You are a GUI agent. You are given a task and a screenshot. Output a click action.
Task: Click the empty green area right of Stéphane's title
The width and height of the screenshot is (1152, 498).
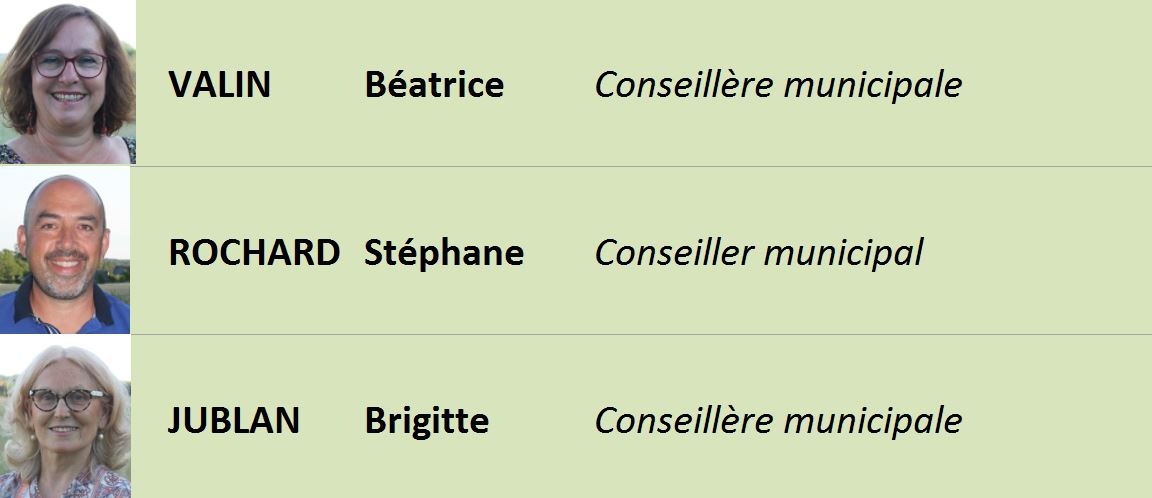click(x=1037, y=251)
